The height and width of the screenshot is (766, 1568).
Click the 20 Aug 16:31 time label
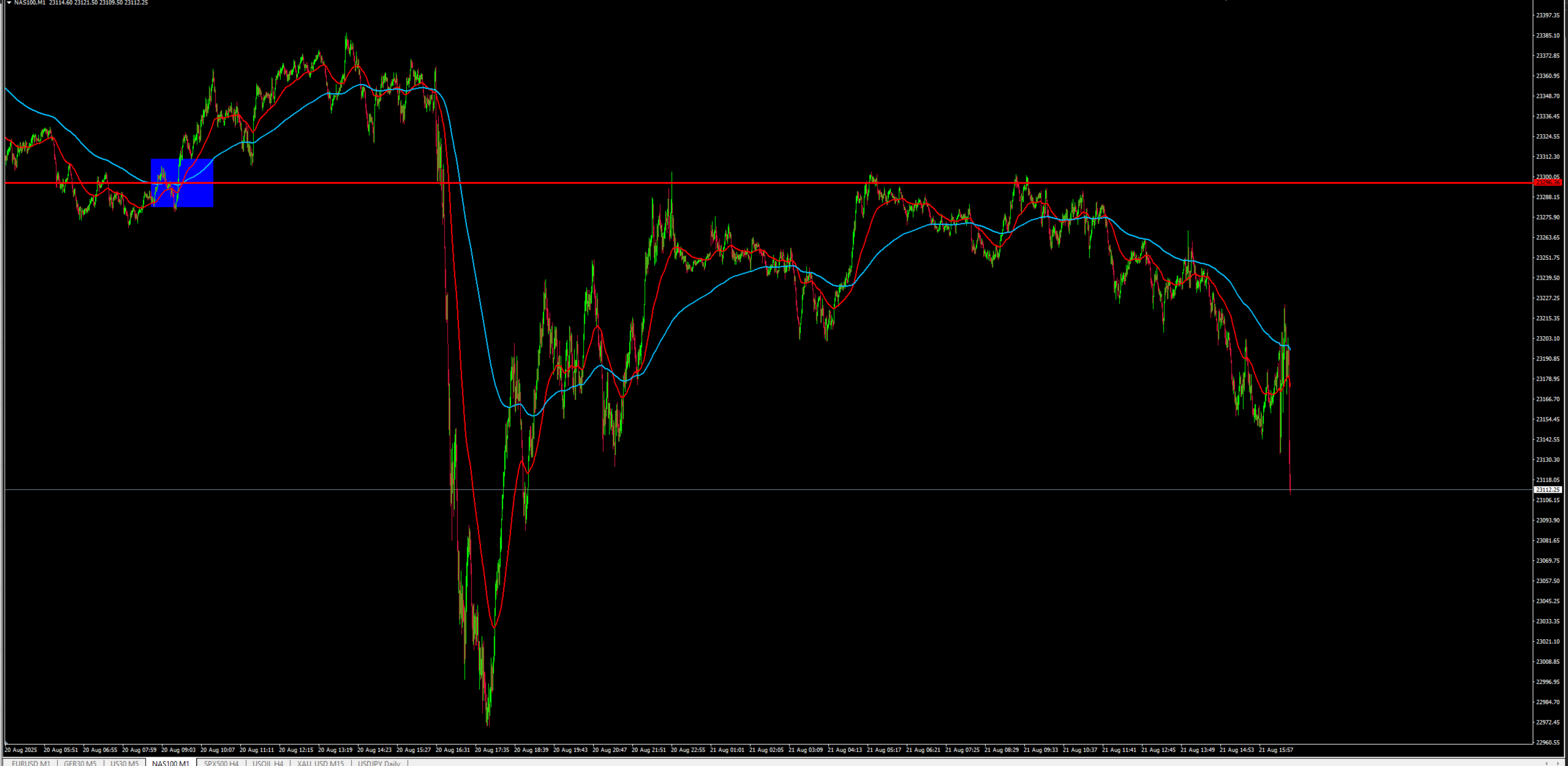(452, 750)
